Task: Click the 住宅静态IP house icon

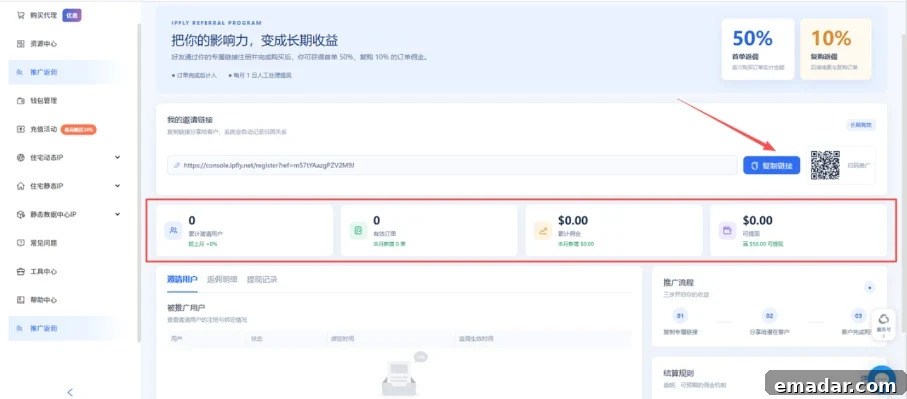Action: pyautogui.click(x=20, y=186)
